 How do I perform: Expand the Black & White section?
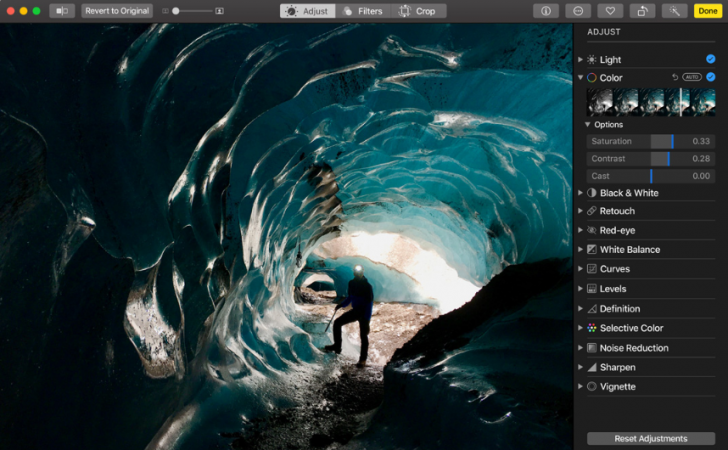click(580, 193)
